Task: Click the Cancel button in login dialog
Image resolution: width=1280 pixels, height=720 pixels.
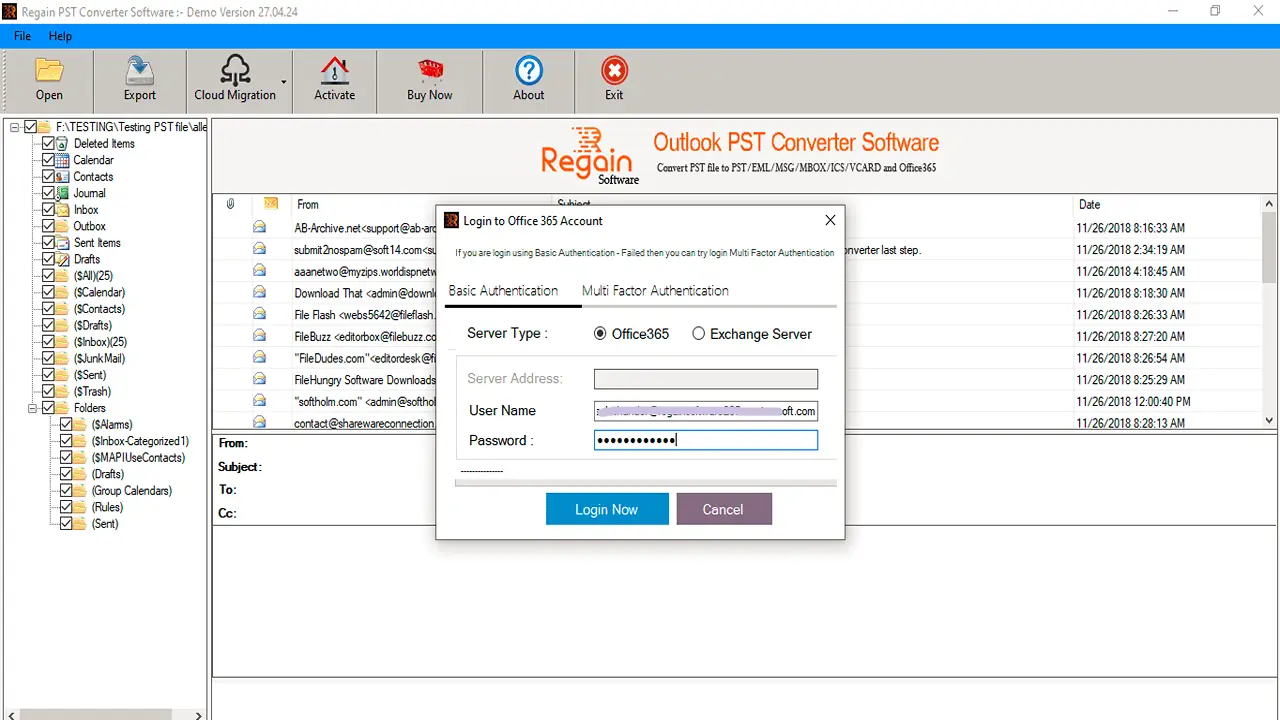Action: [723, 509]
